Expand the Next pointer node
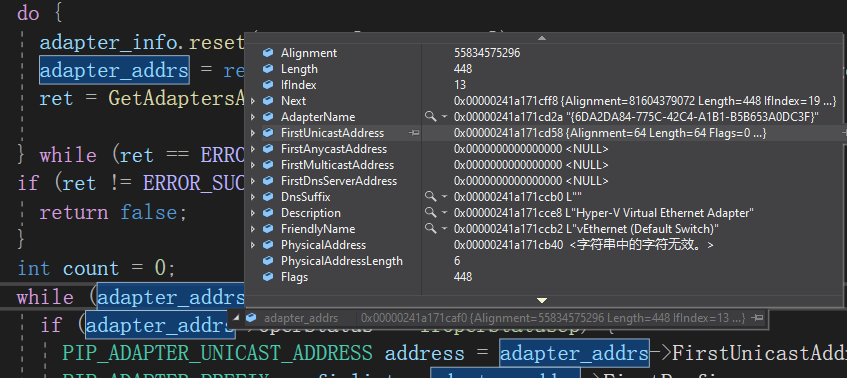Screen dimensions: 847x378 (253, 101)
